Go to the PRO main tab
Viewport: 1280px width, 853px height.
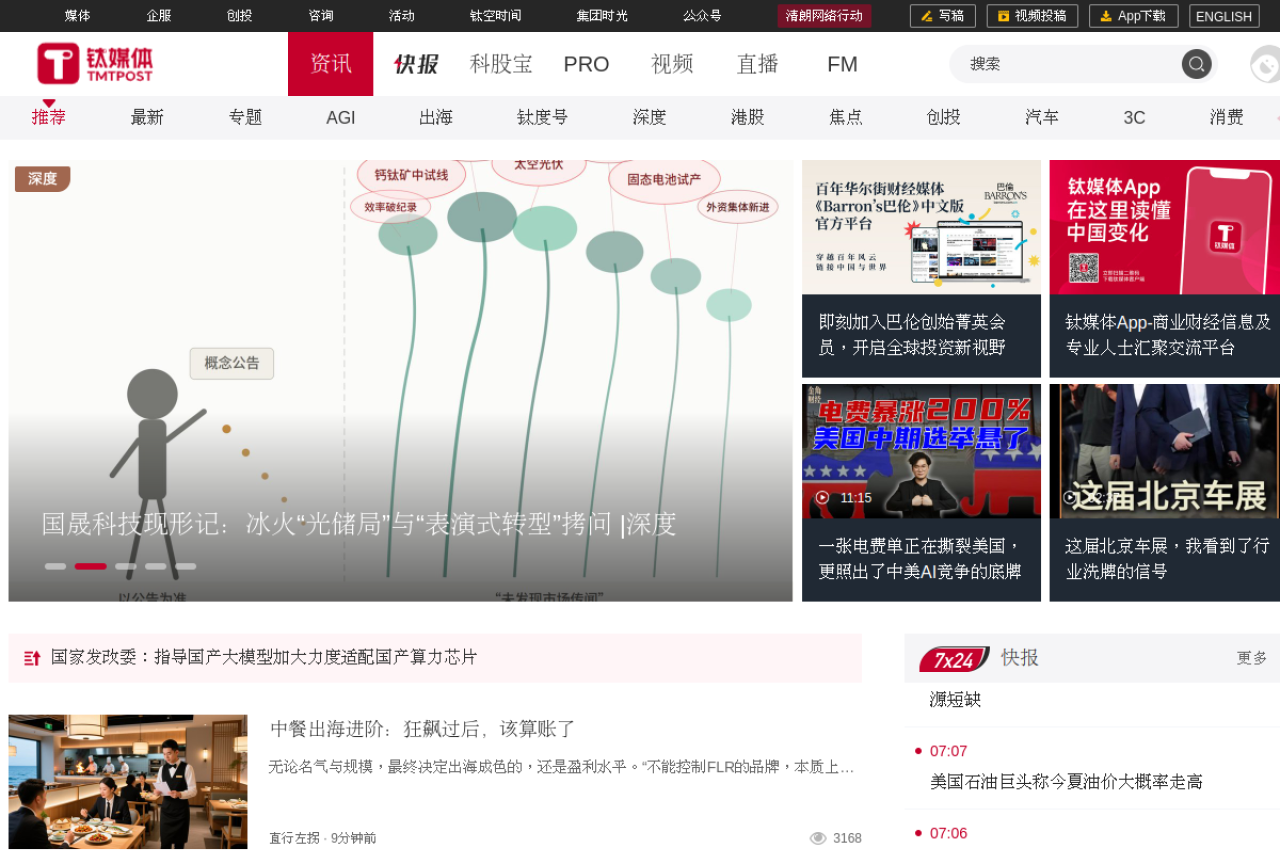pyautogui.click(x=586, y=64)
